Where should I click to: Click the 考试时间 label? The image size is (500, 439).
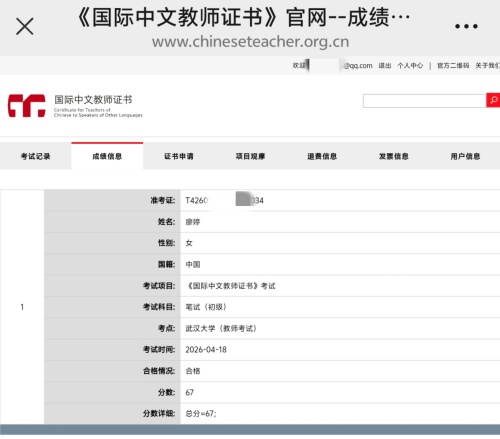tap(159, 350)
